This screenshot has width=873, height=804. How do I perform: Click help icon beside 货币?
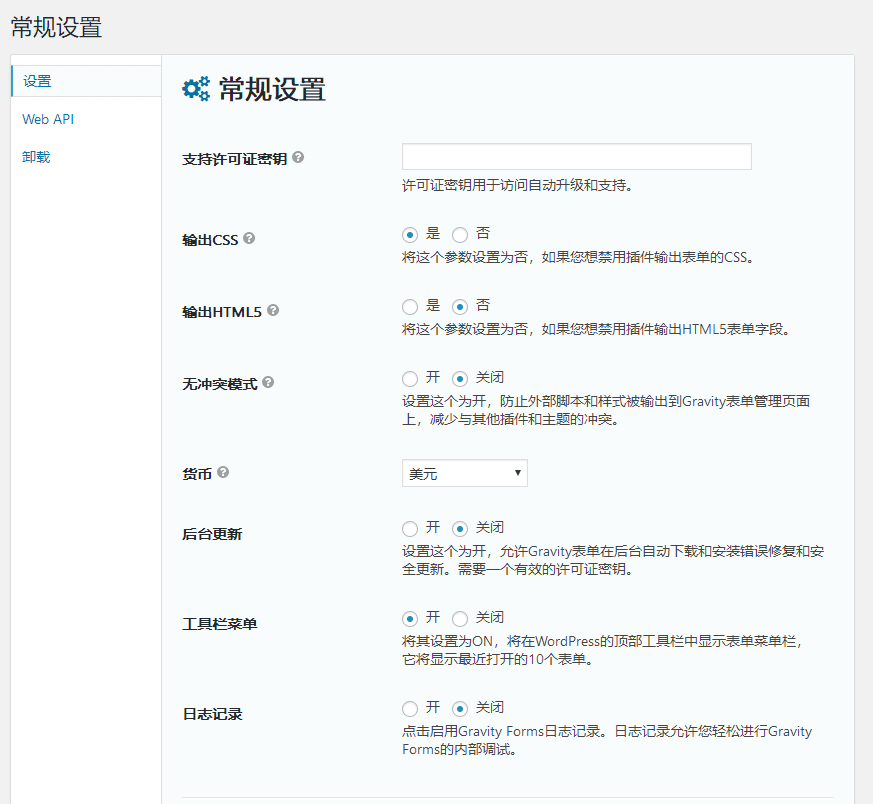pos(223,473)
